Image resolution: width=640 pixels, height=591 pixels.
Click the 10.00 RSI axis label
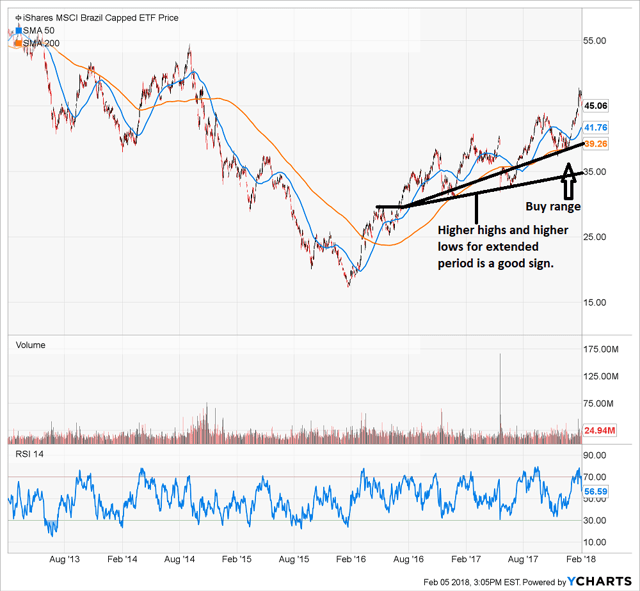pyautogui.click(x=595, y=542)
